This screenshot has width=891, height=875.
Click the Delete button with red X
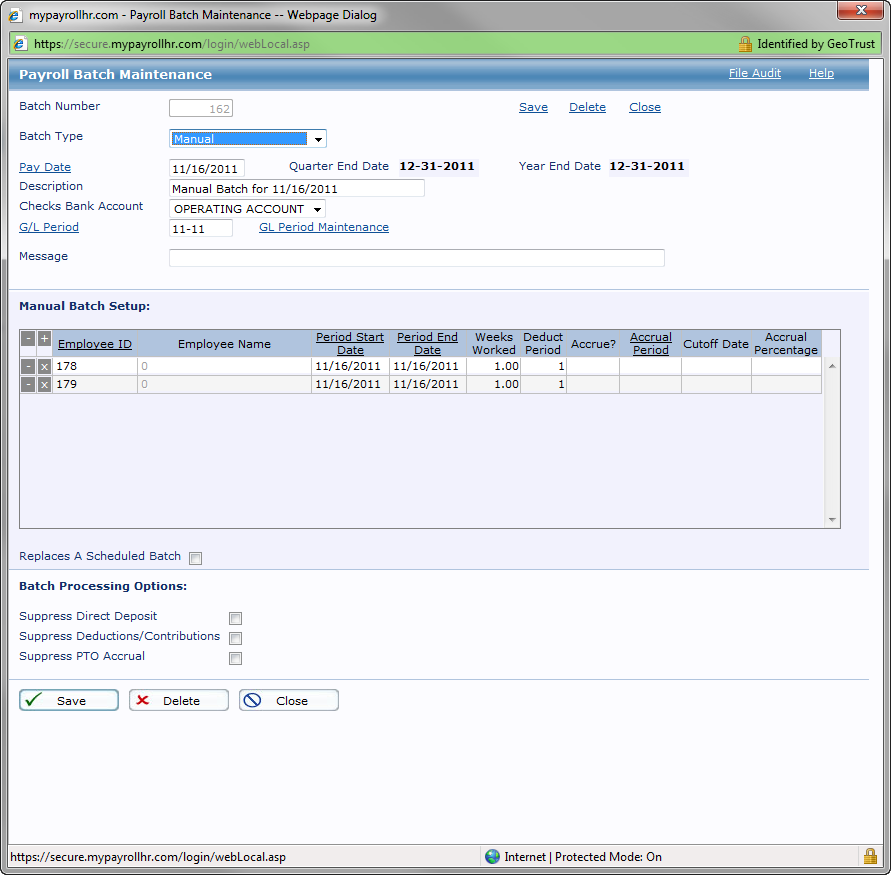pos(179,701)
